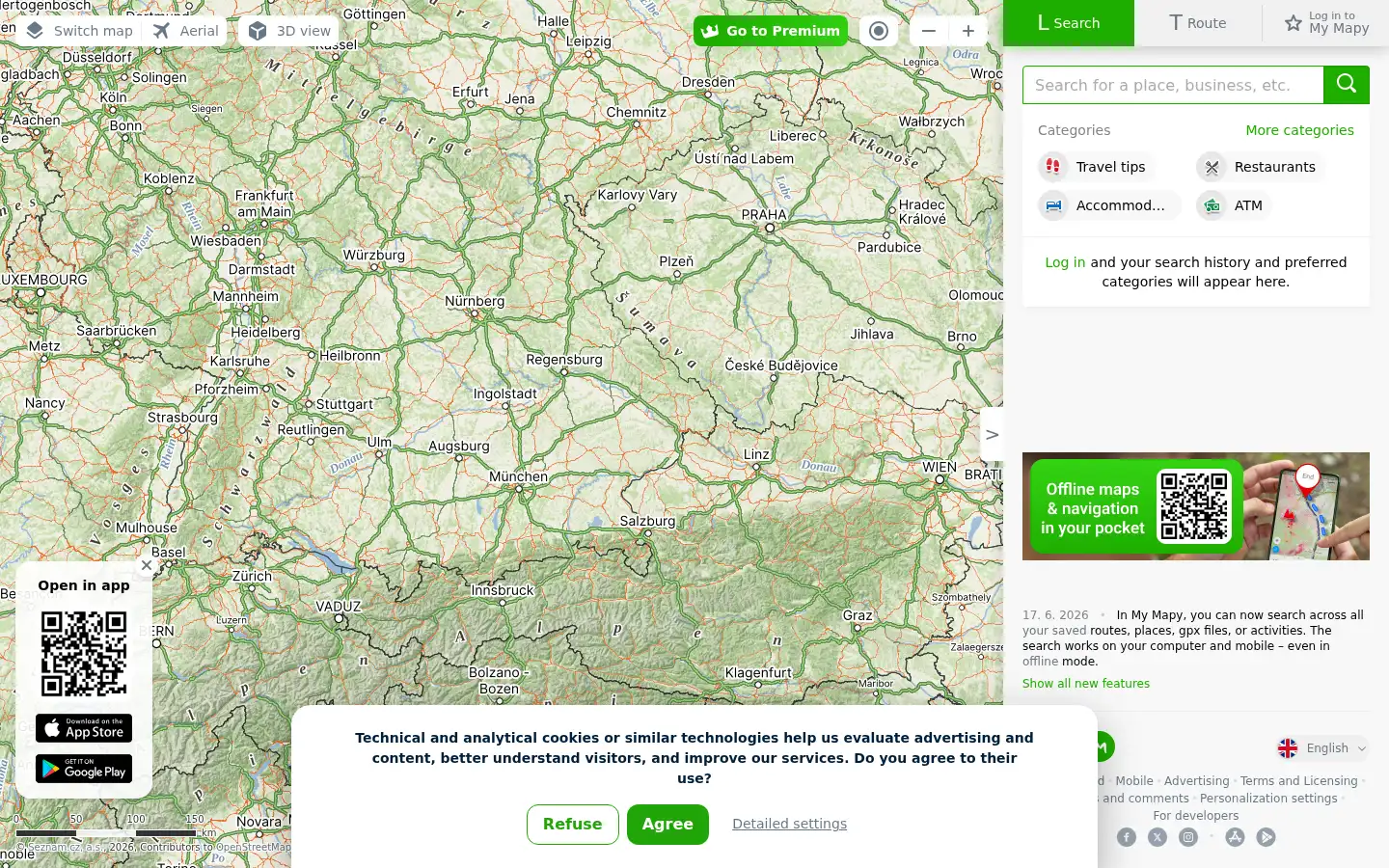Screen dimensions: 1389x868
Task: Open the Log in to My Mapy tab
Action: [1326, 23]
